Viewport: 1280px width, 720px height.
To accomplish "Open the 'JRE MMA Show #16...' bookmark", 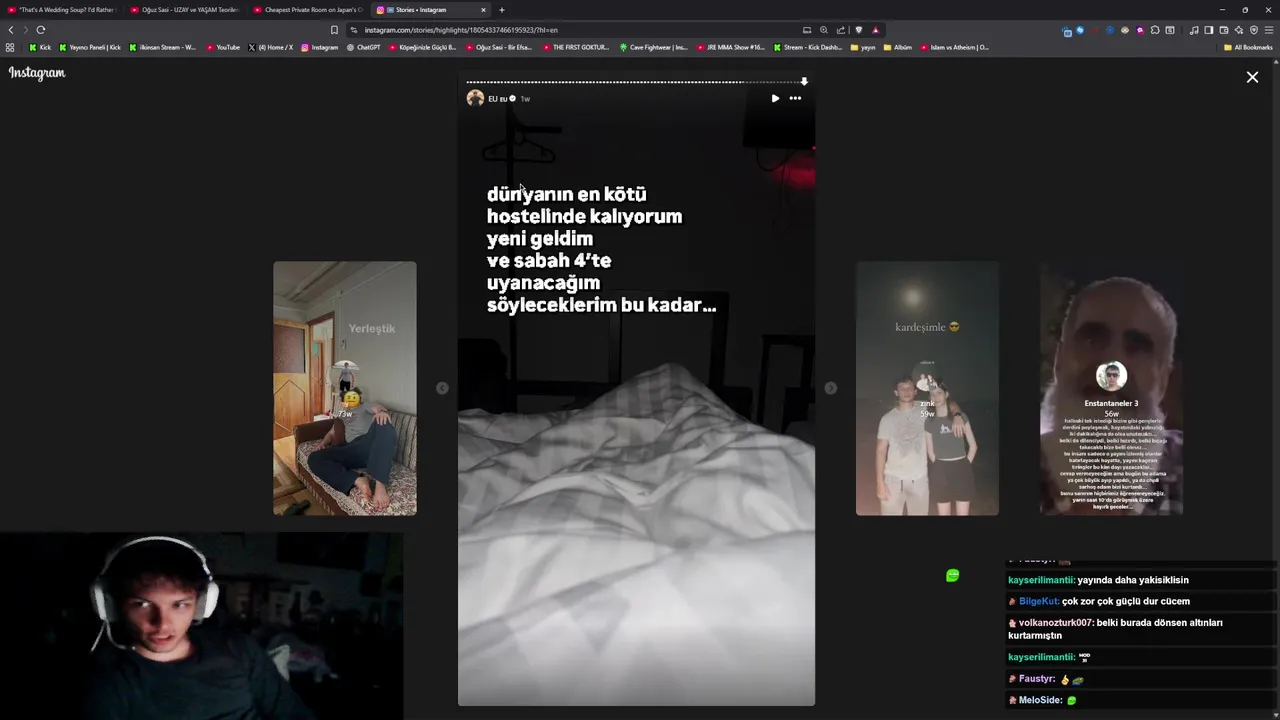I will pos(730,47).
